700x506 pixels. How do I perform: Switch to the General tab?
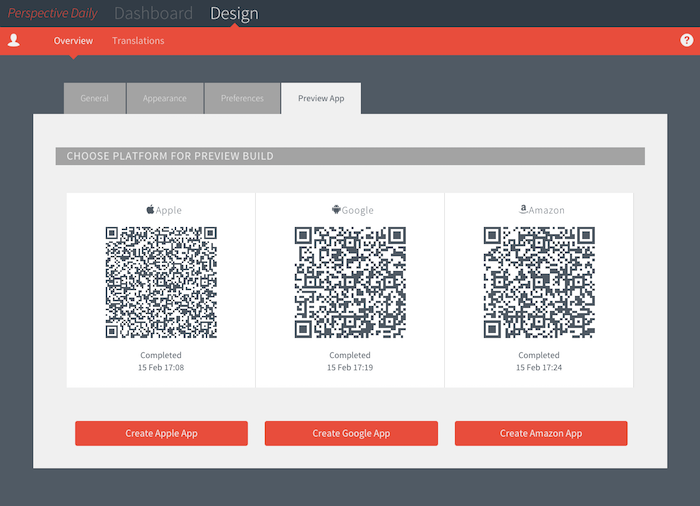pyautogui.click(x=95, y=98)
